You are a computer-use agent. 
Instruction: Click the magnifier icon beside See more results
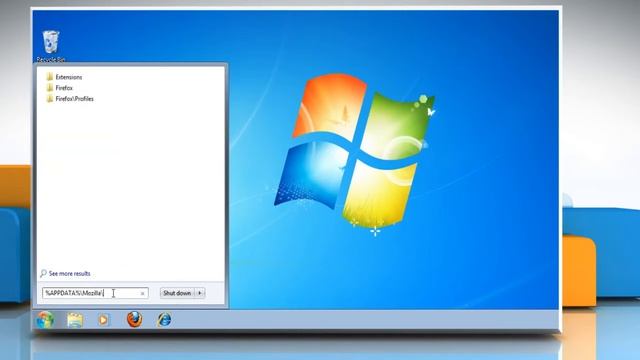[x=43, y=273]
